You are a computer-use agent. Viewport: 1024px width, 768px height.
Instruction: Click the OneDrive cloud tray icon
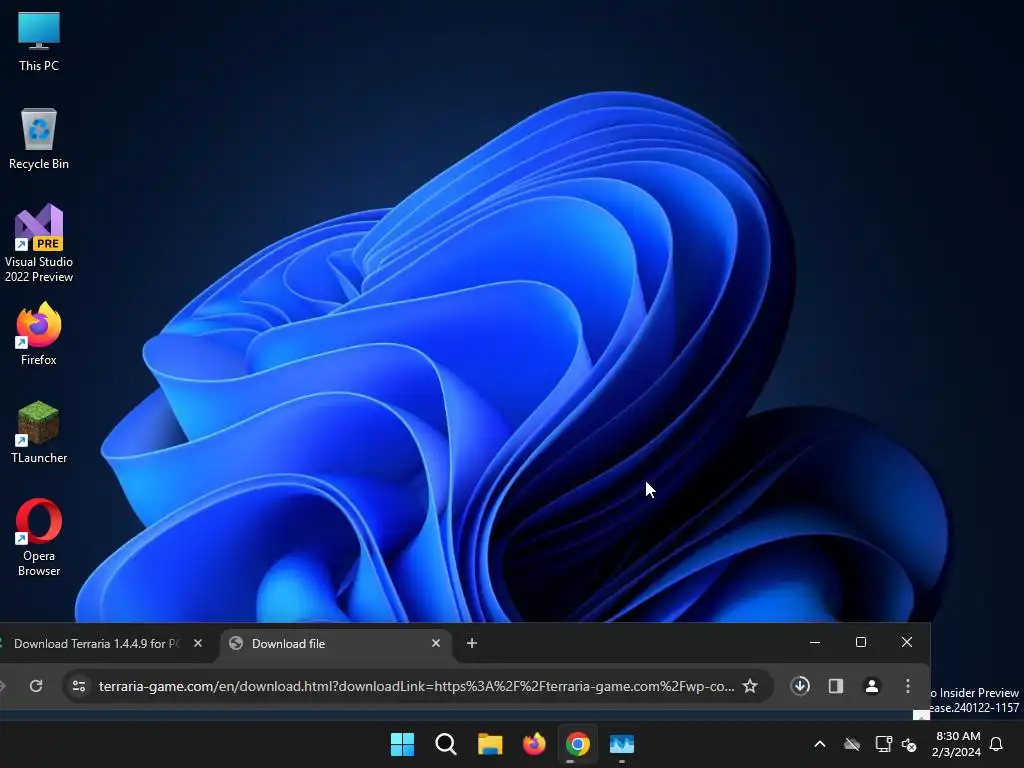point(852,744)
